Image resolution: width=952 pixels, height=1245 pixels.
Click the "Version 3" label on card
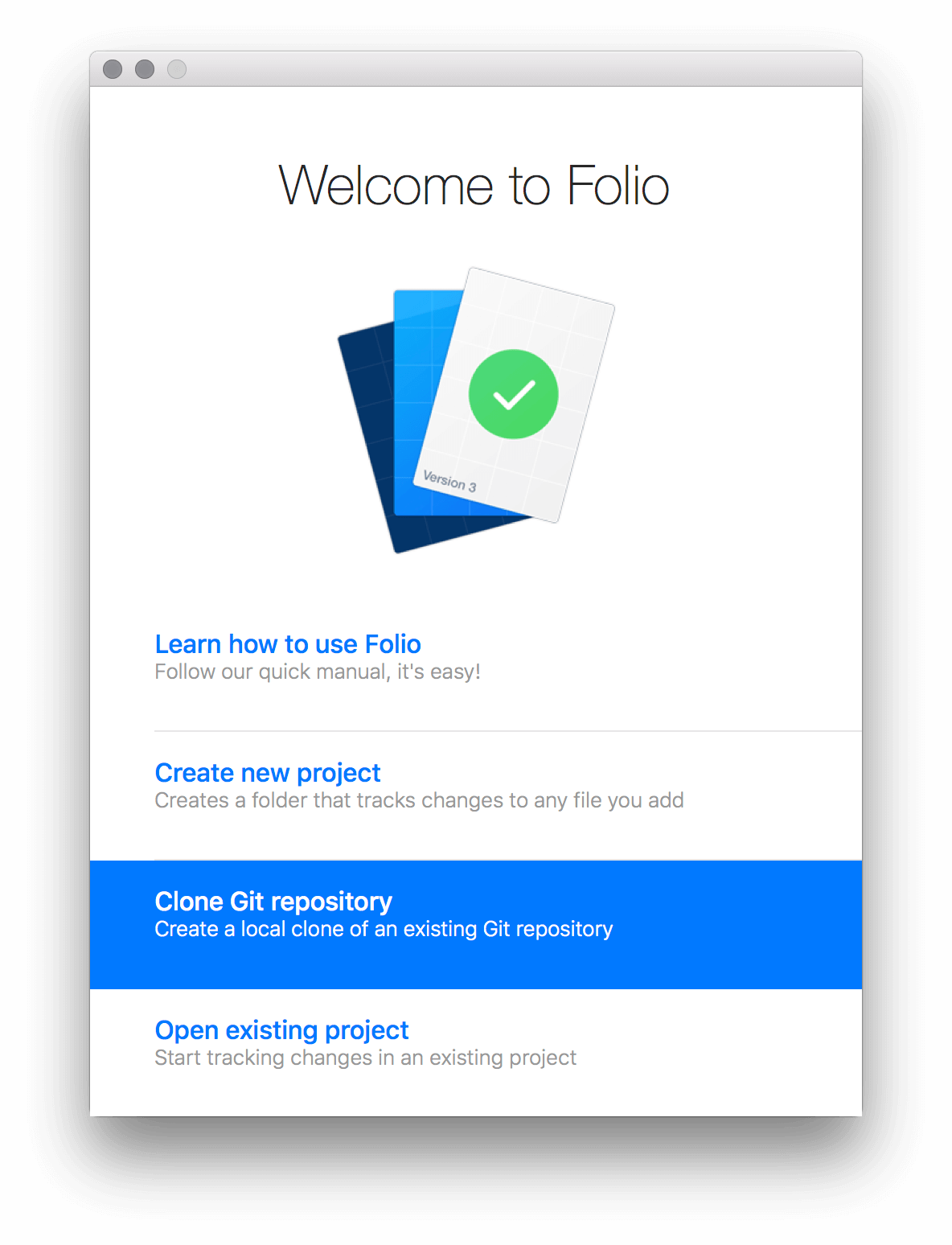[449, 481]
